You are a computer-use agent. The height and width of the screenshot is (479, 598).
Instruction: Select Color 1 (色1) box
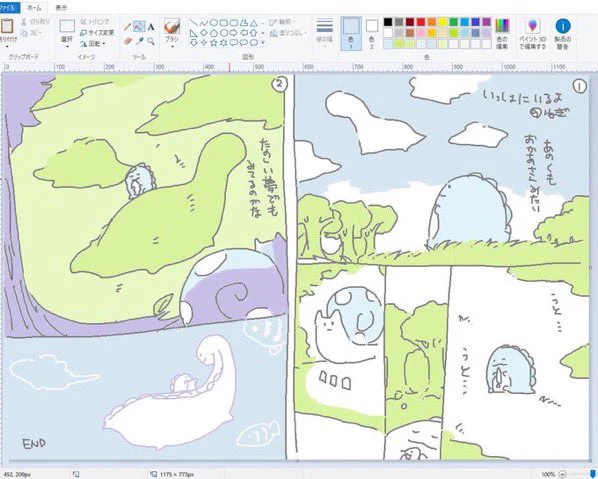(351, 34)
